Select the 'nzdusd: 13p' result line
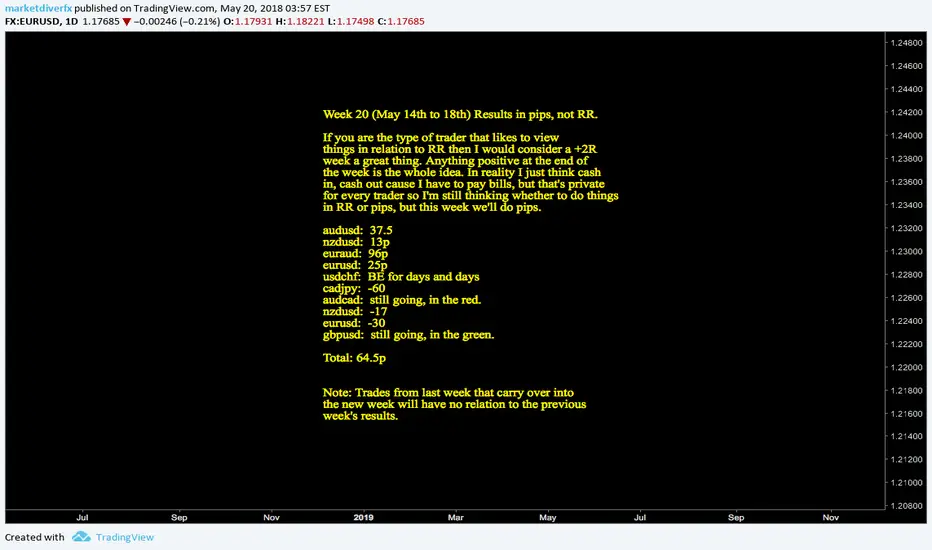The image size is (932, 550). click(357, 242)
